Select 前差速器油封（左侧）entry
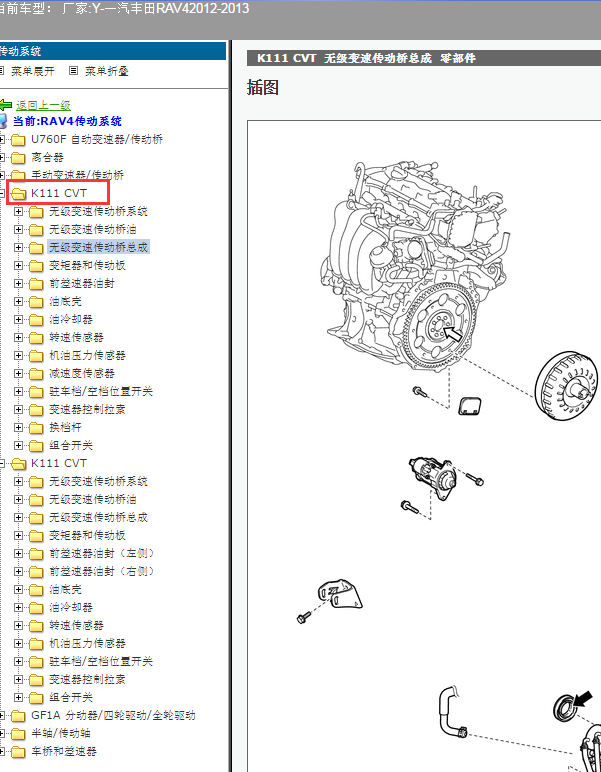Image resolution: width=601 pixels, height=772 pixels. [x=101, y=553]
